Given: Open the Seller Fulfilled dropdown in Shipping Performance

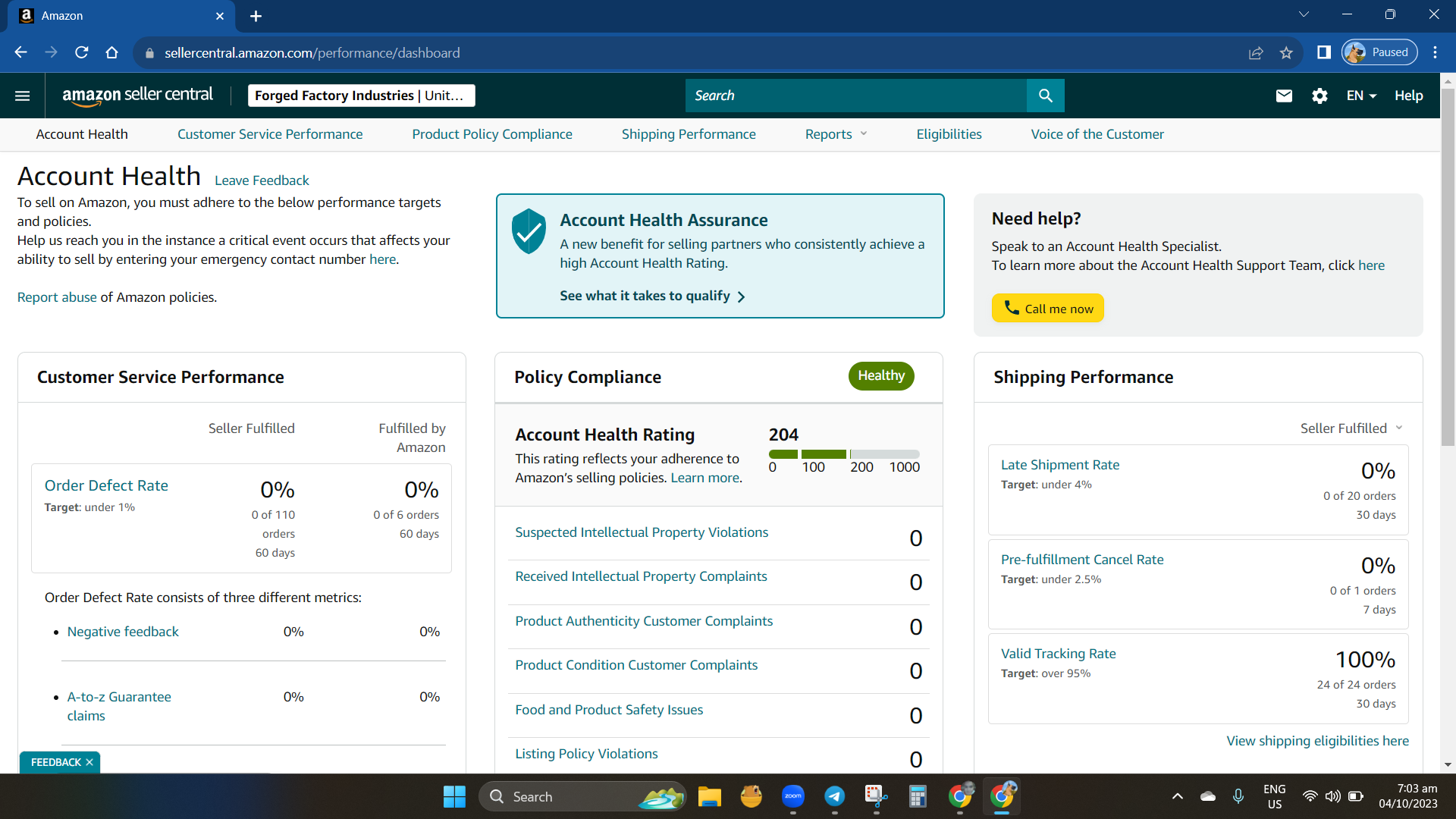Looking at the screenshot, I should pyautogui.click(x=1351, y=428).
